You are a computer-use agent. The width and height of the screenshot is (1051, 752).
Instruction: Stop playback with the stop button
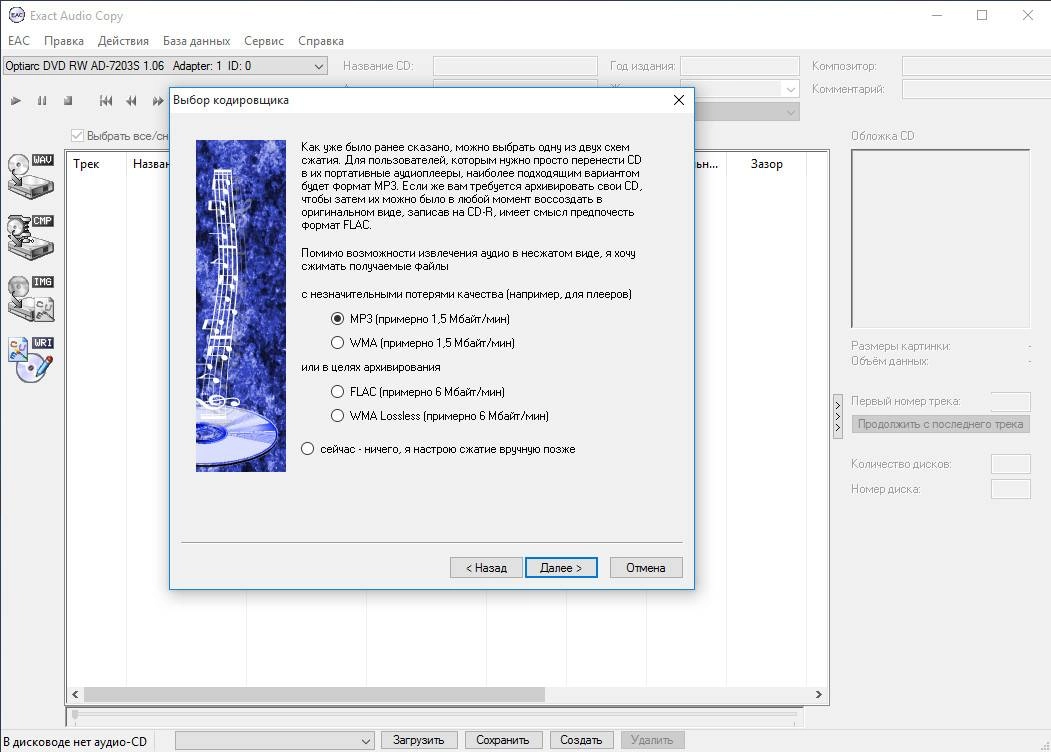(x=68, y=101)
